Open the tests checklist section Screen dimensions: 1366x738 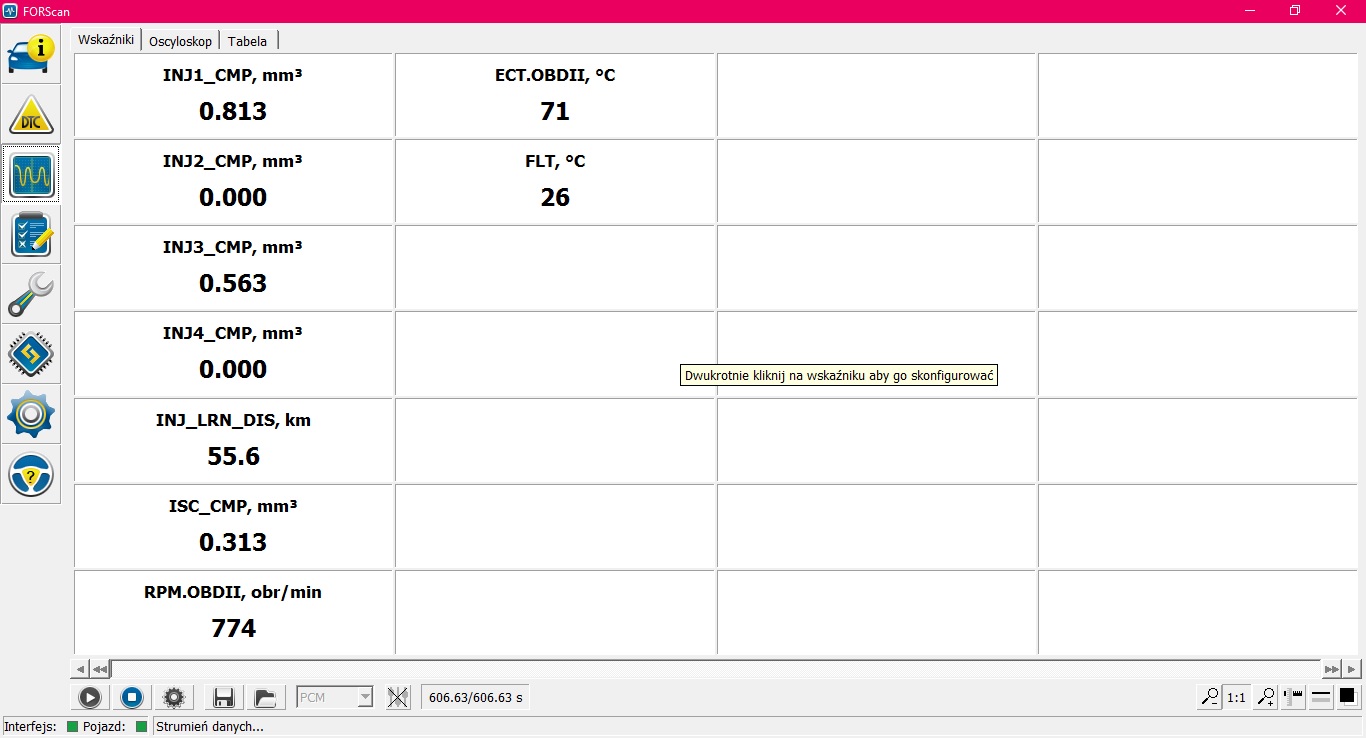(31, 235)
